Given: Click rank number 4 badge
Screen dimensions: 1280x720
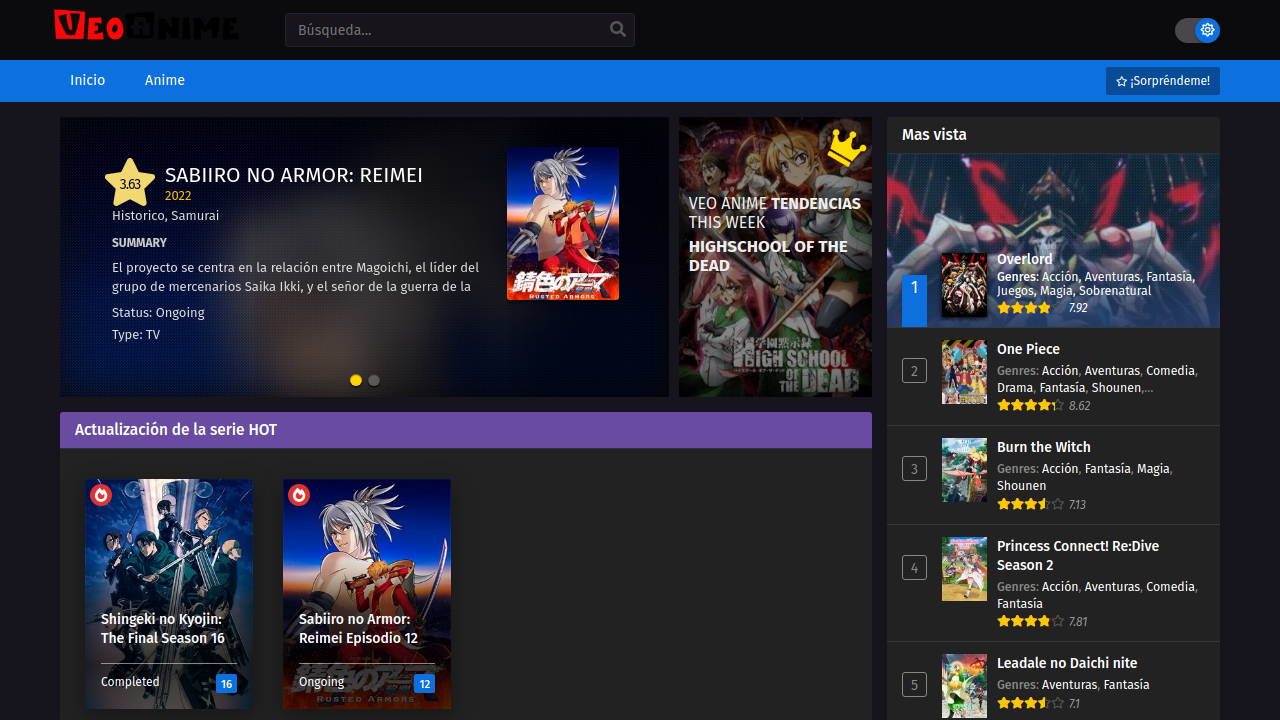Looking at the screenshot, I should point(914,568).
